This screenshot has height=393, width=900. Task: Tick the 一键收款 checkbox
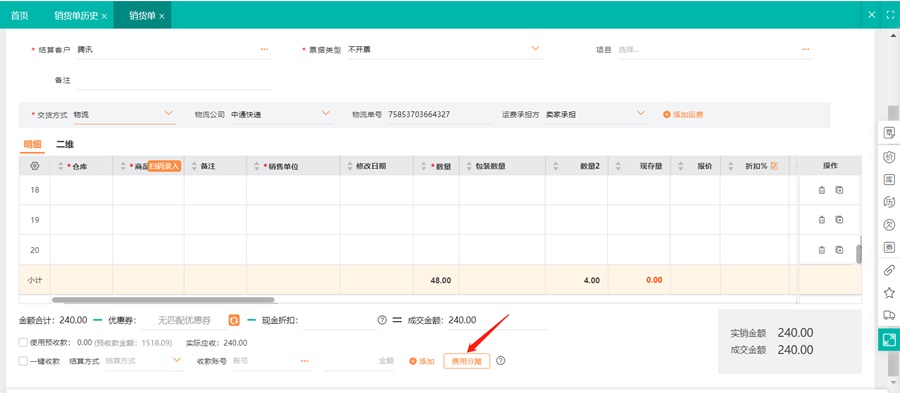point(23,361)
